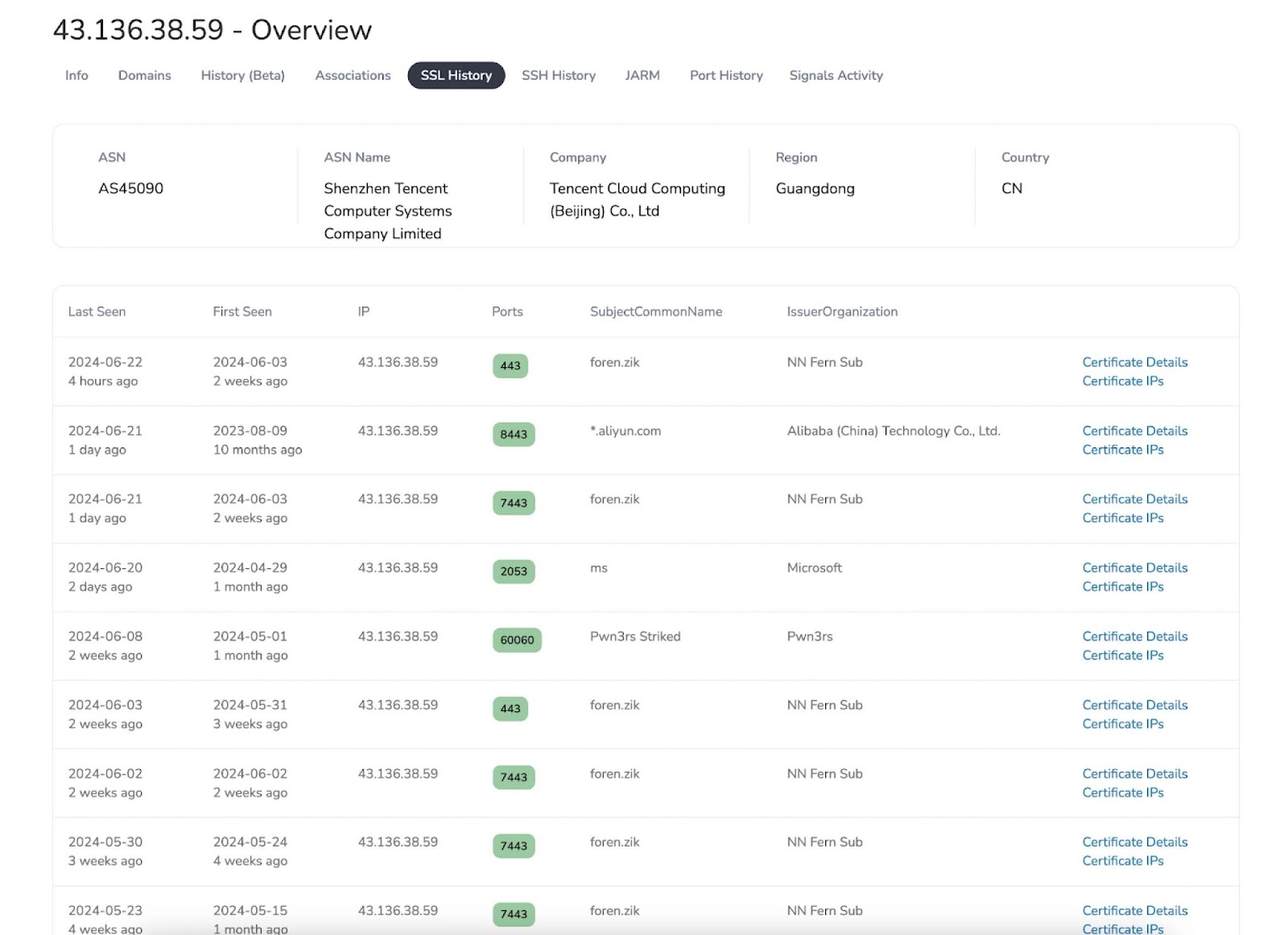This screenshot has width=1288, height=935.
Task: Click port badge 443 in 2024-06-22 row
Action: tap(510, 366)
